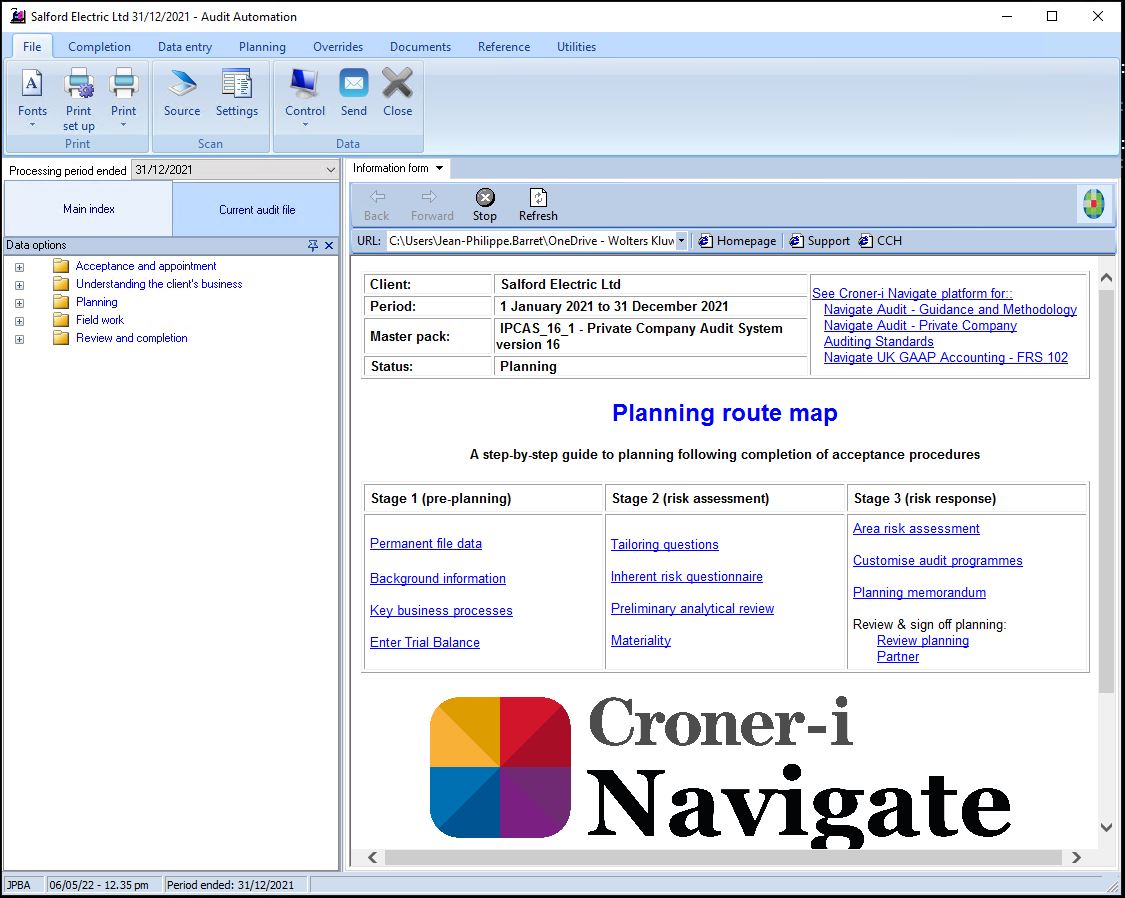Open the Area risk assessment link

[x=916, y=529]
